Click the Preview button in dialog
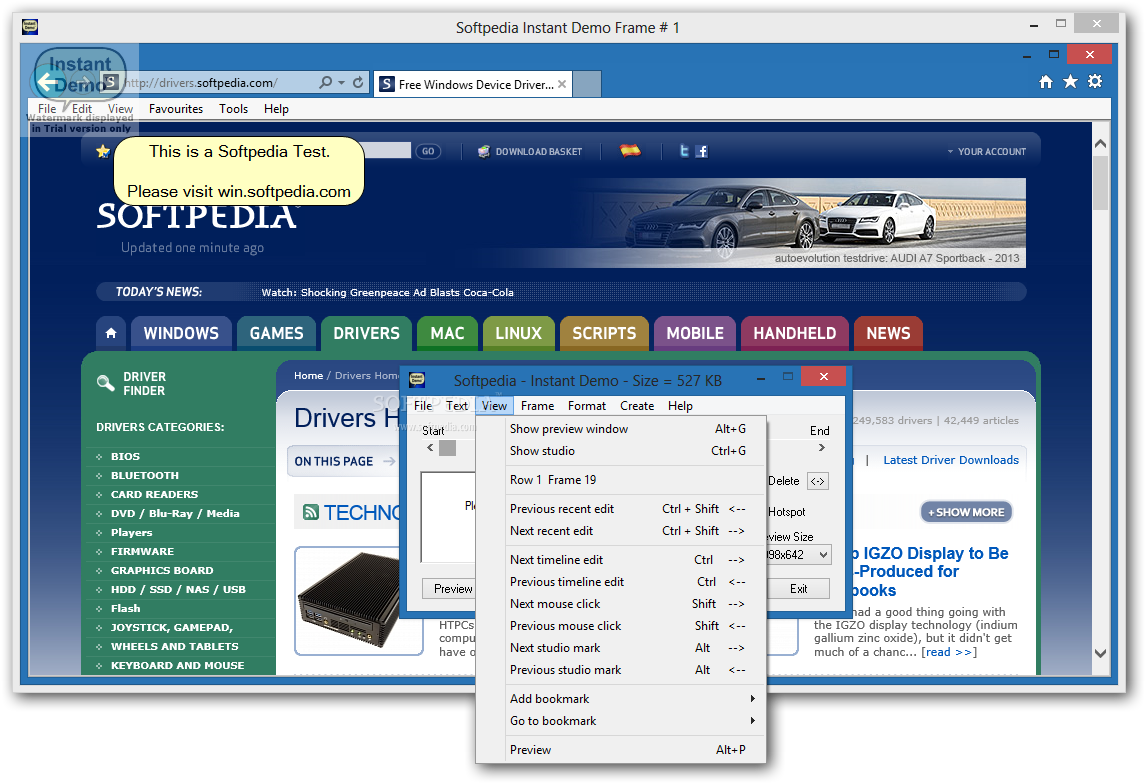This screenshot has height=784, width=1146. (x=449, y=589)
